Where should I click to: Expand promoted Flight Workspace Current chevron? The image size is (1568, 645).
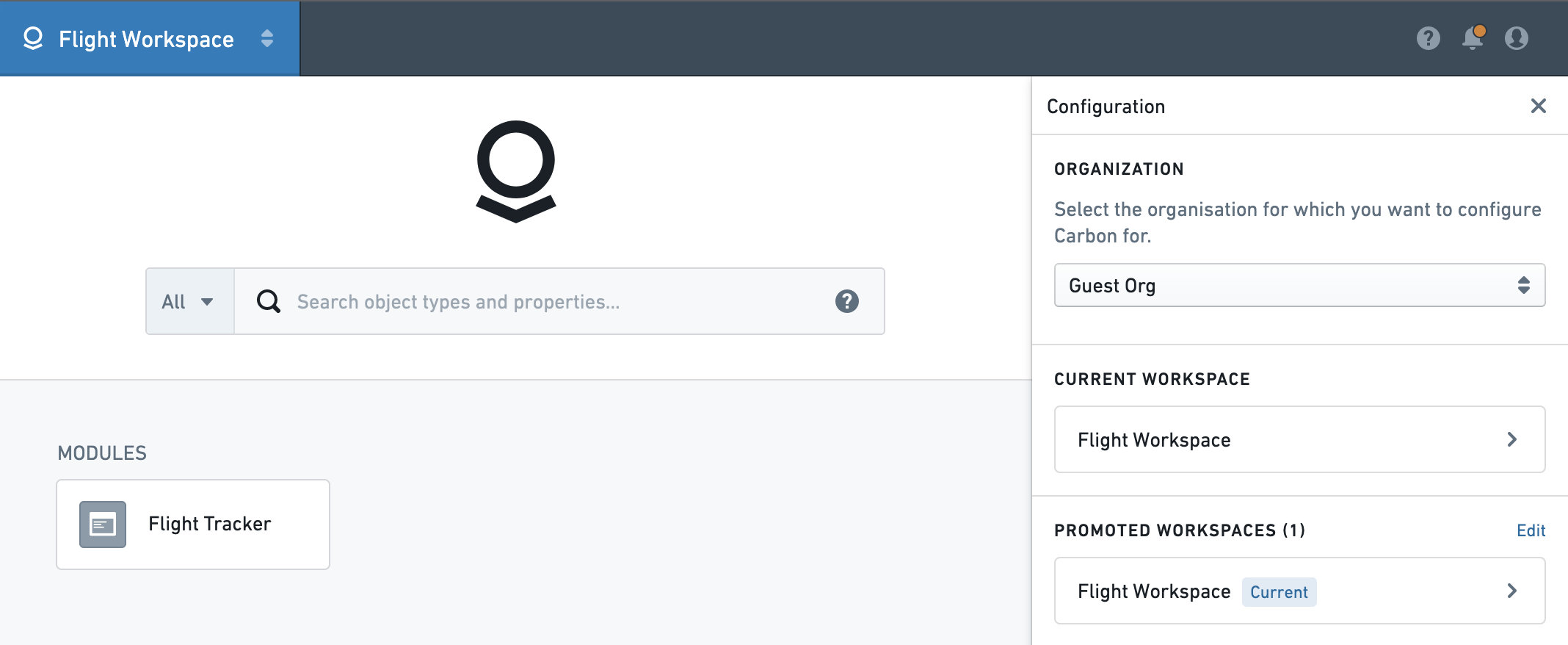(1511, 591)
